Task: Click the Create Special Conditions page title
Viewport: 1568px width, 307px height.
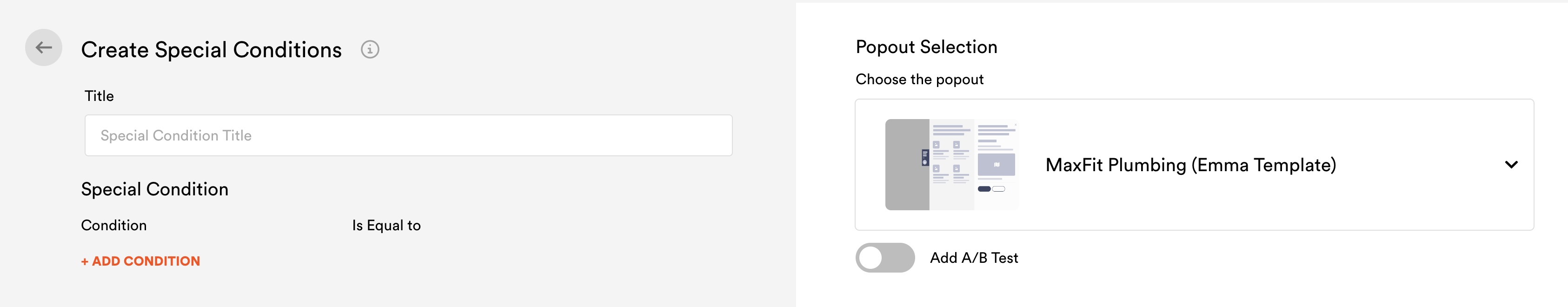Action: 211,50
